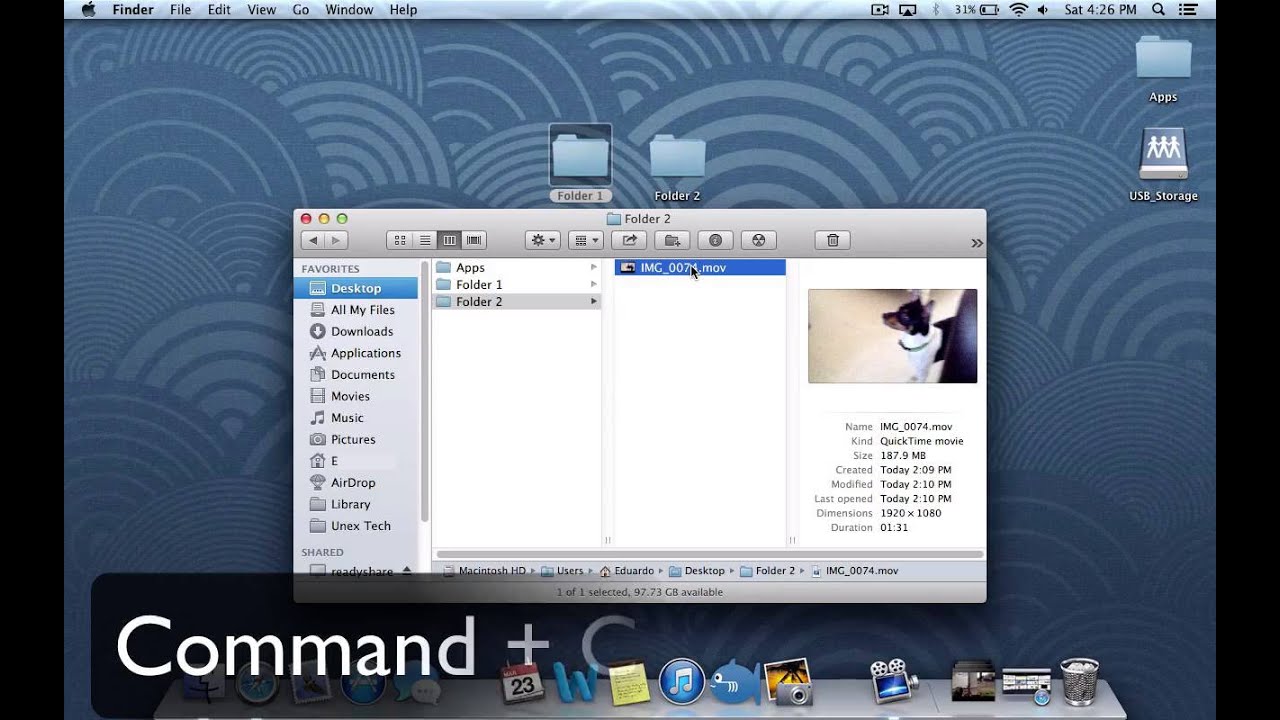Image resolution: width=1280 pixels, height=720 pixels.
Task: Go back in Finder history
Action: coord(313,240)
